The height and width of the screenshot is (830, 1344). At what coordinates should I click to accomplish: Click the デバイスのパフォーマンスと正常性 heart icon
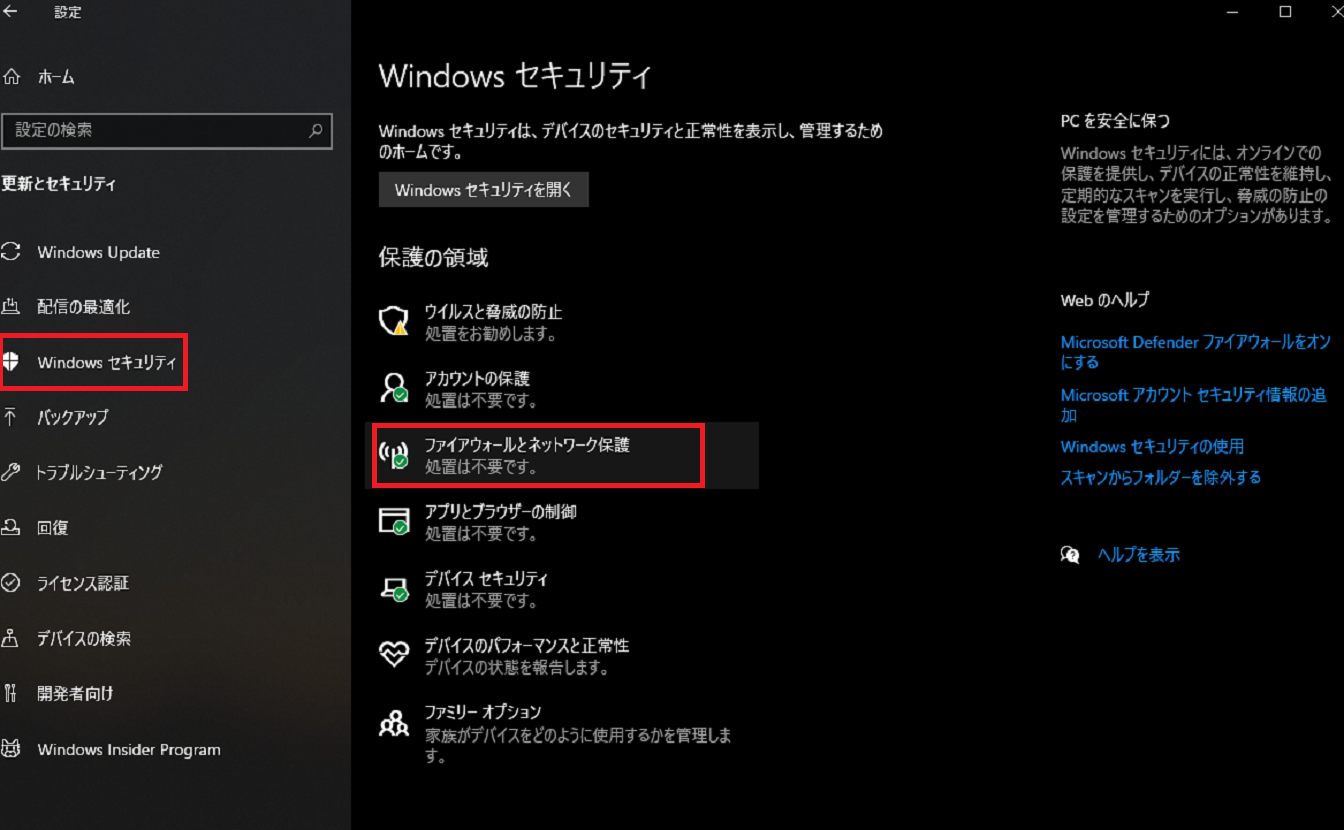pyautogui.click(x=393, y=655)
